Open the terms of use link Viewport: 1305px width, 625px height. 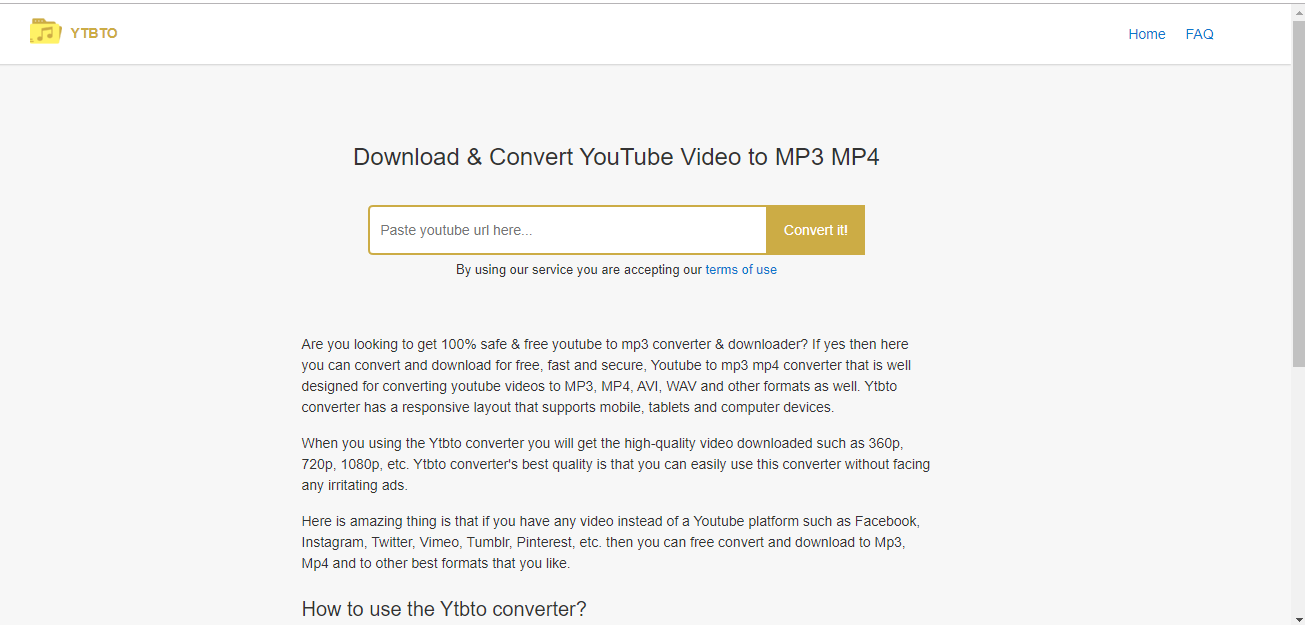pos(741,270)
